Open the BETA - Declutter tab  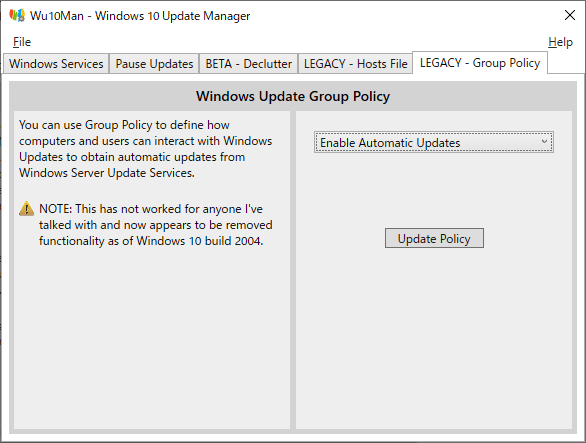[249, 64]
